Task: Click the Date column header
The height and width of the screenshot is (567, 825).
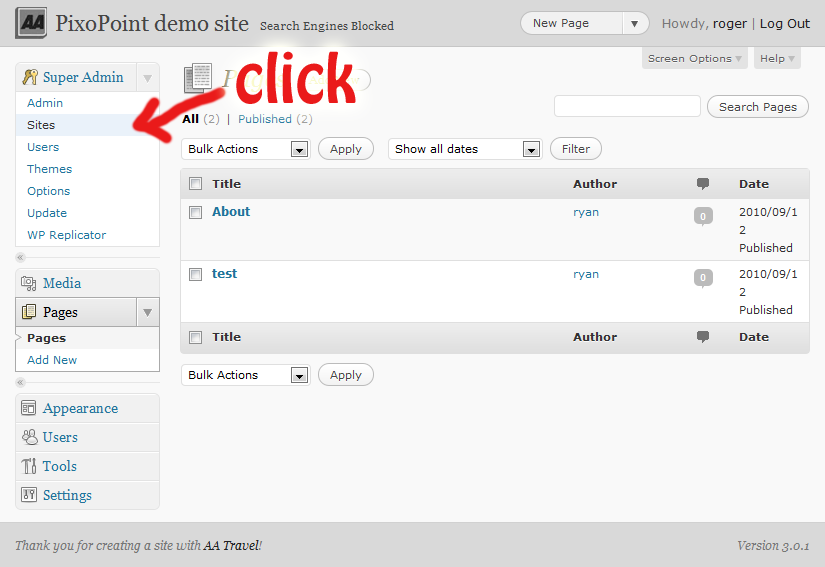Action: pos(753,184)
